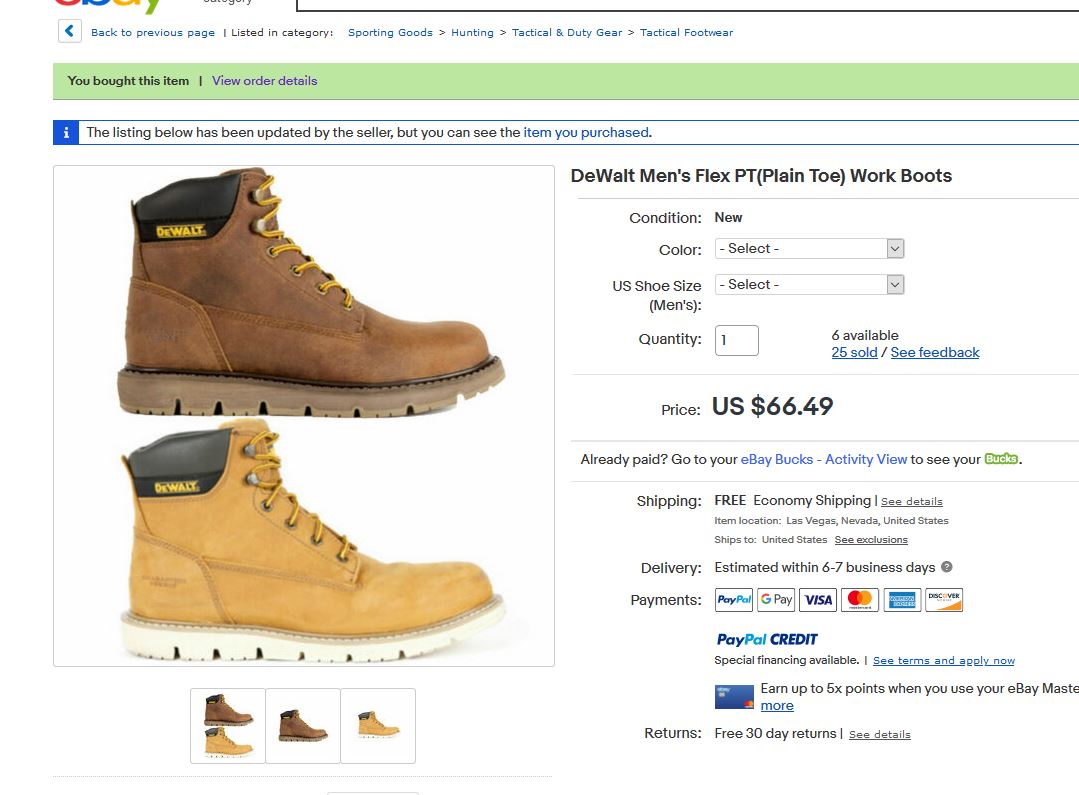
Task: Click 'more' link under eBay Mastercard offer
Action: [x=777, y=706]
